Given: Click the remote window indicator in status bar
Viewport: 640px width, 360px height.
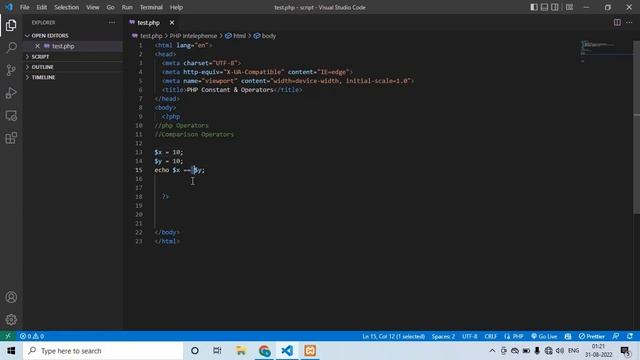Looking at the screenshot, I should 8,336.
